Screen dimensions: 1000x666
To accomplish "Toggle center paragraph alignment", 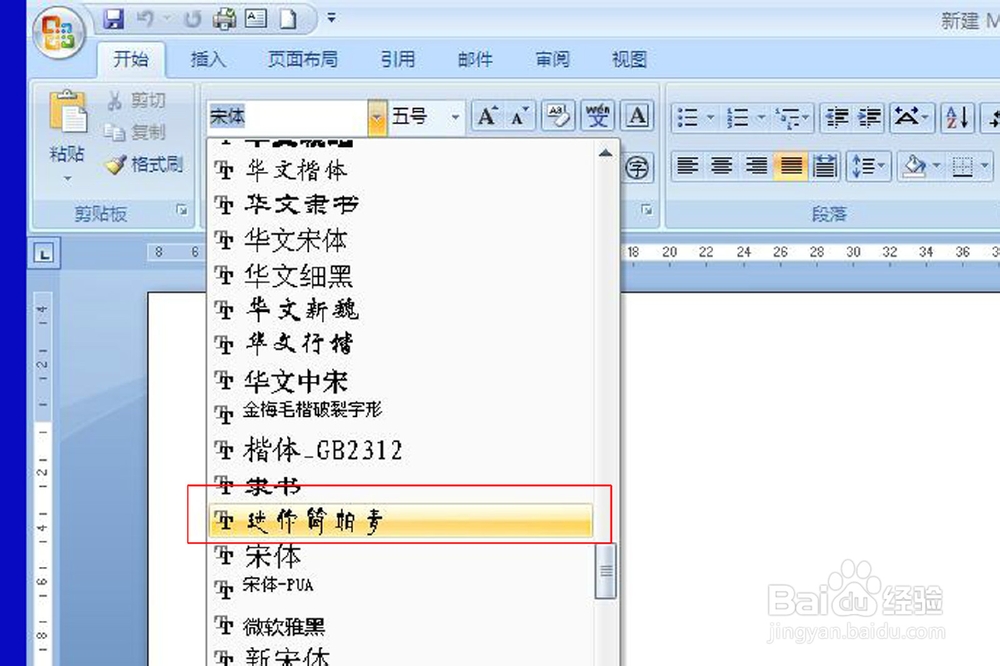I will click(x=721, y=166).
